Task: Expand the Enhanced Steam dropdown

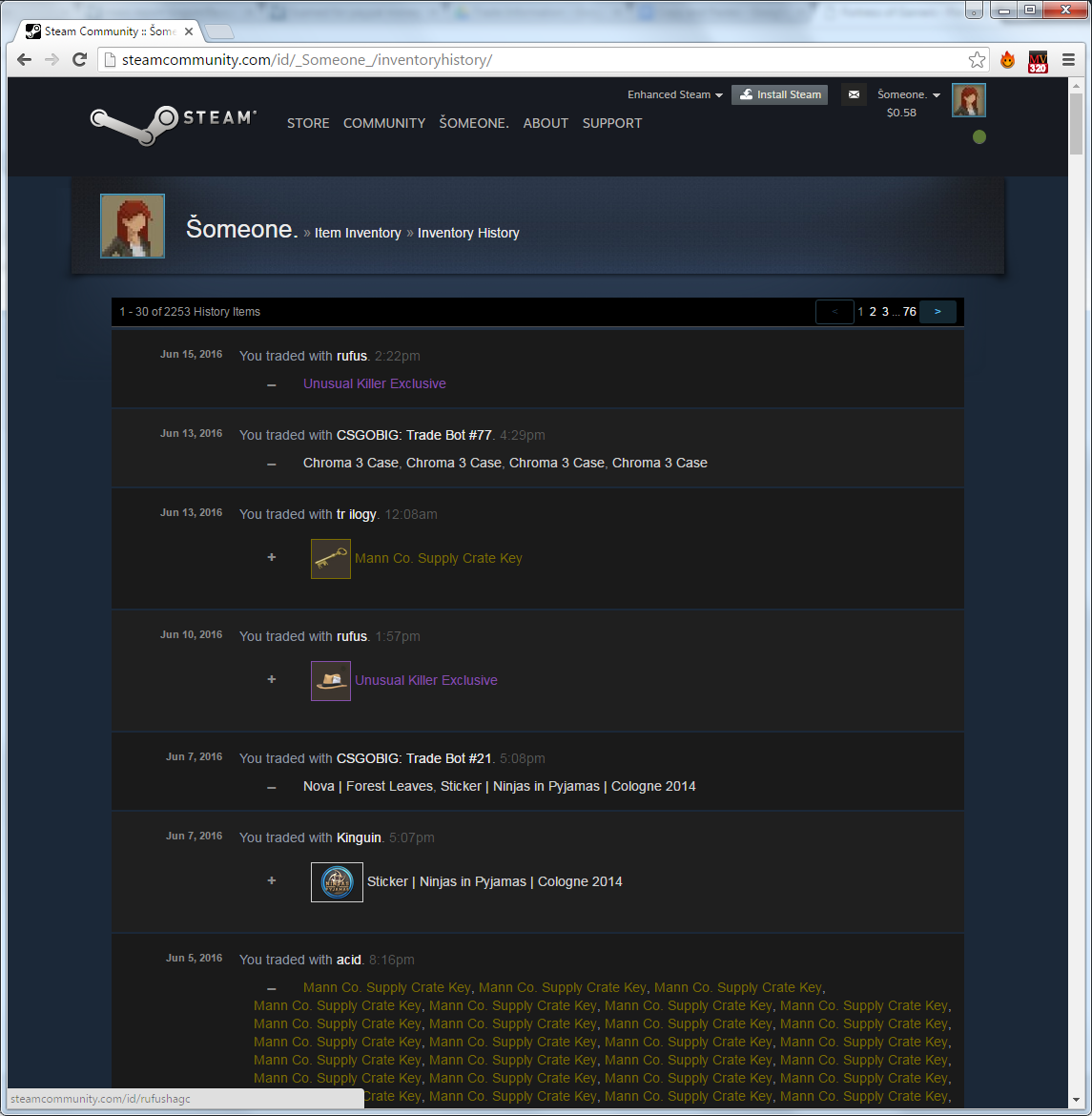Action: tap(674, 94)
